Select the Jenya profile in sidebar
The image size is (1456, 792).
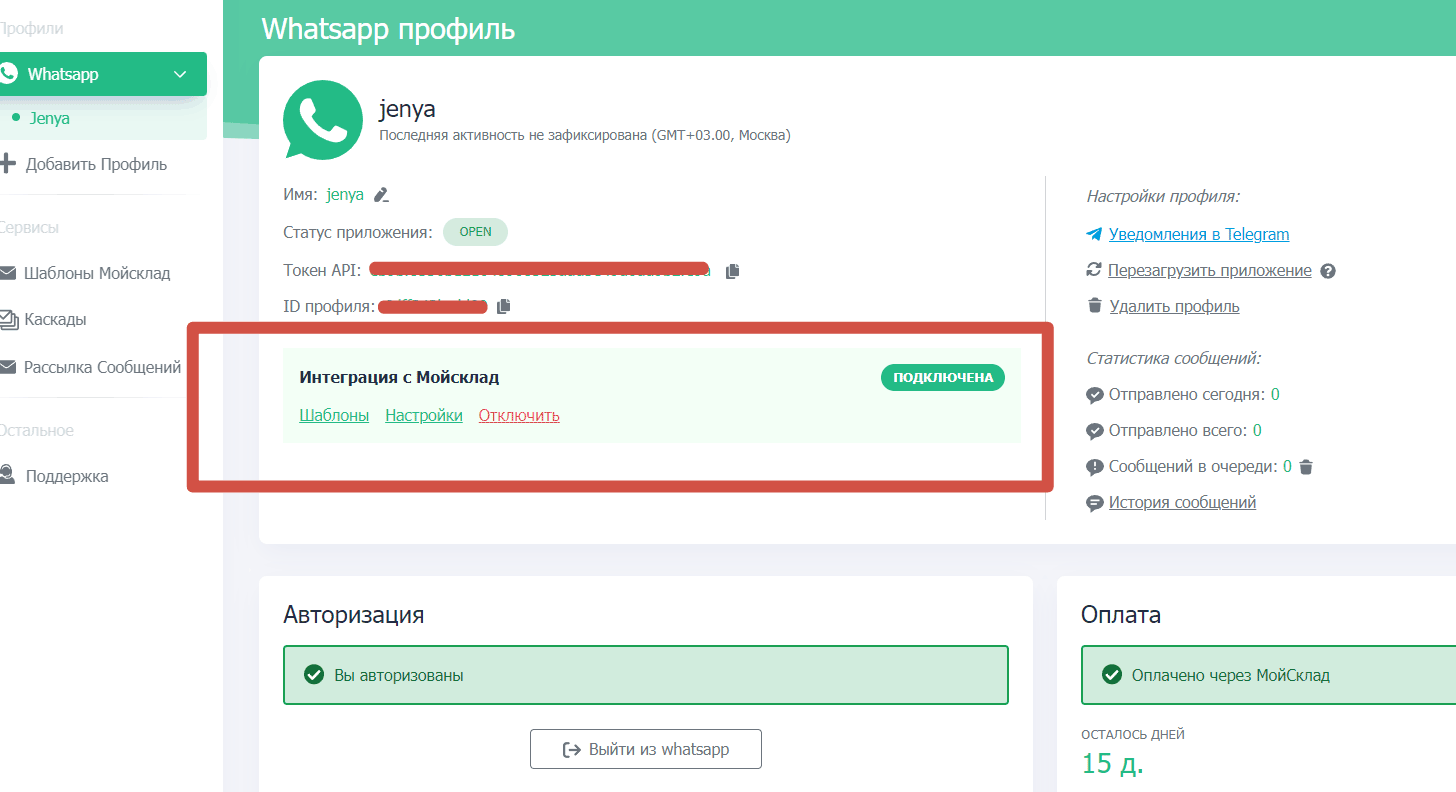(49, 118)
